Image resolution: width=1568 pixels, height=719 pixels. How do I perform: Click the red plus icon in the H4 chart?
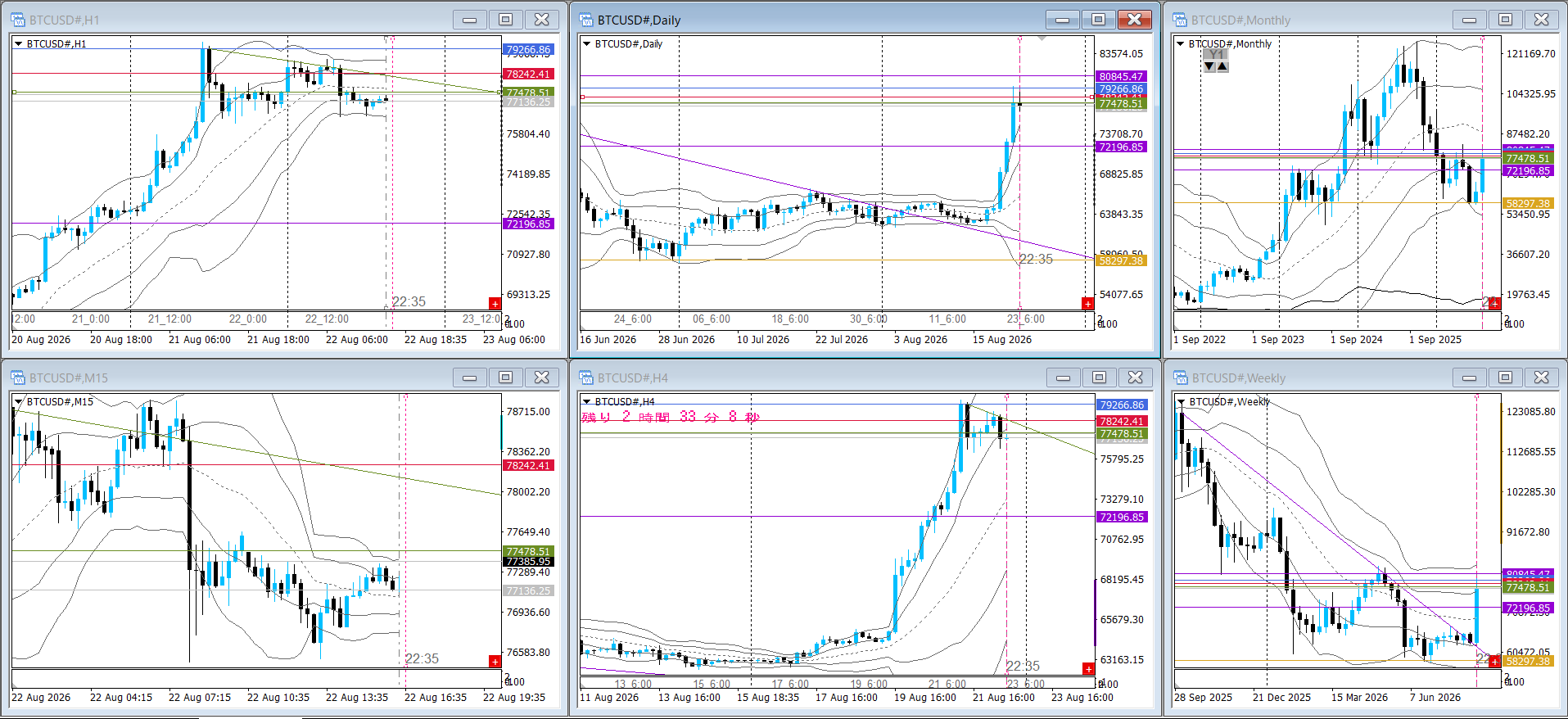click(x=1088, y=669)
